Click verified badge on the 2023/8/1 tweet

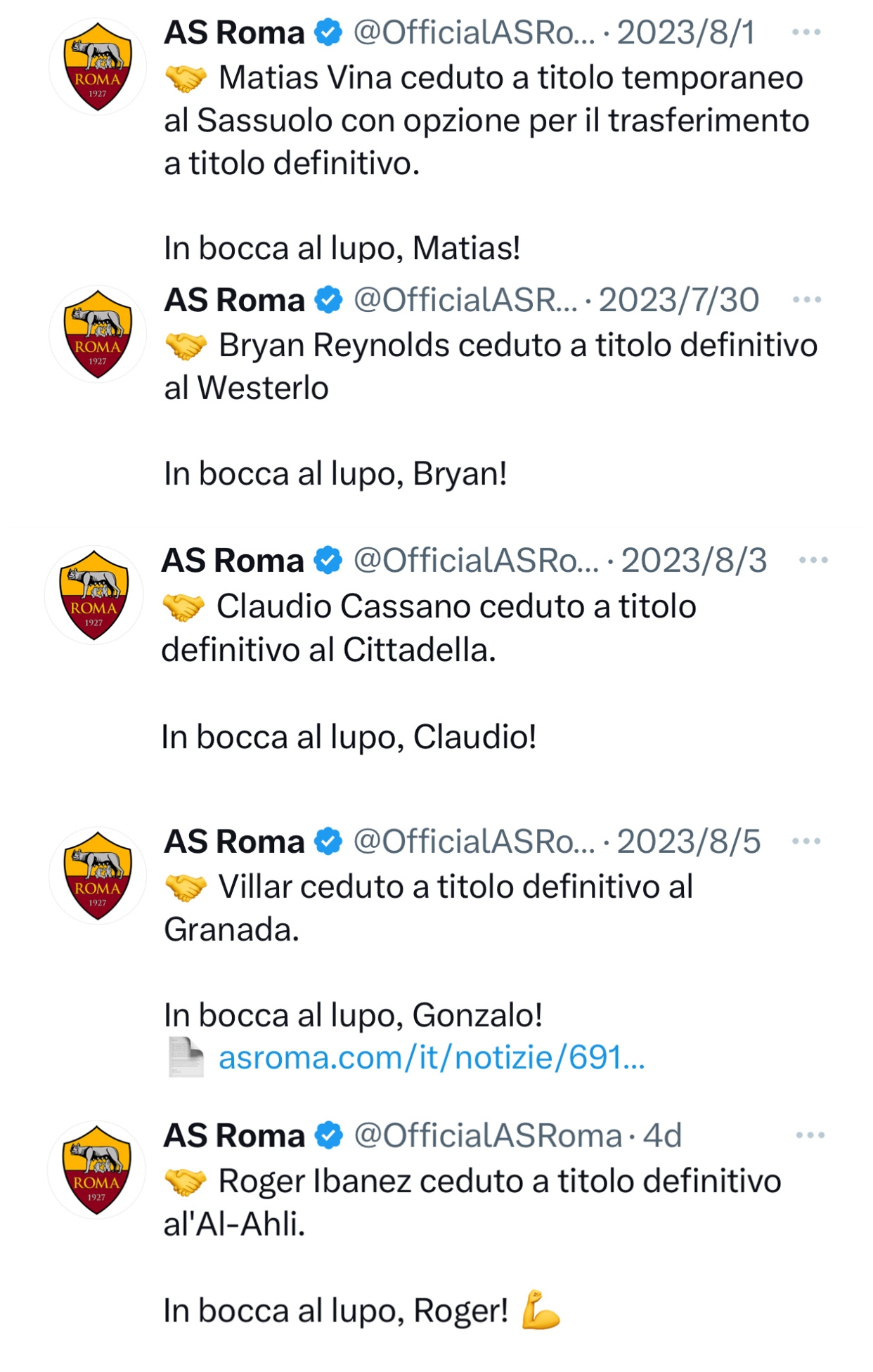[328, 32]
